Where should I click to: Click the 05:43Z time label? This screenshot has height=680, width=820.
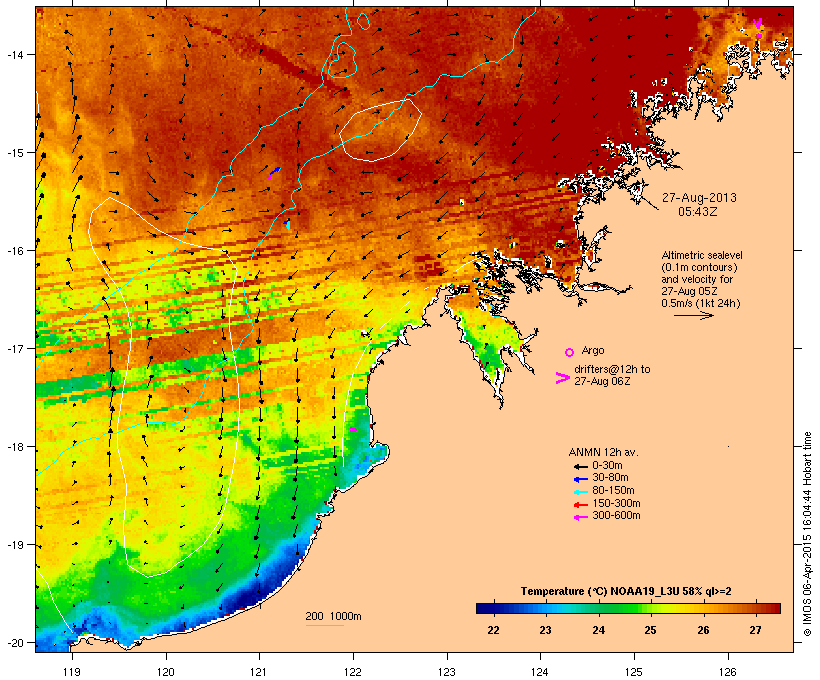tap(698, 212)
